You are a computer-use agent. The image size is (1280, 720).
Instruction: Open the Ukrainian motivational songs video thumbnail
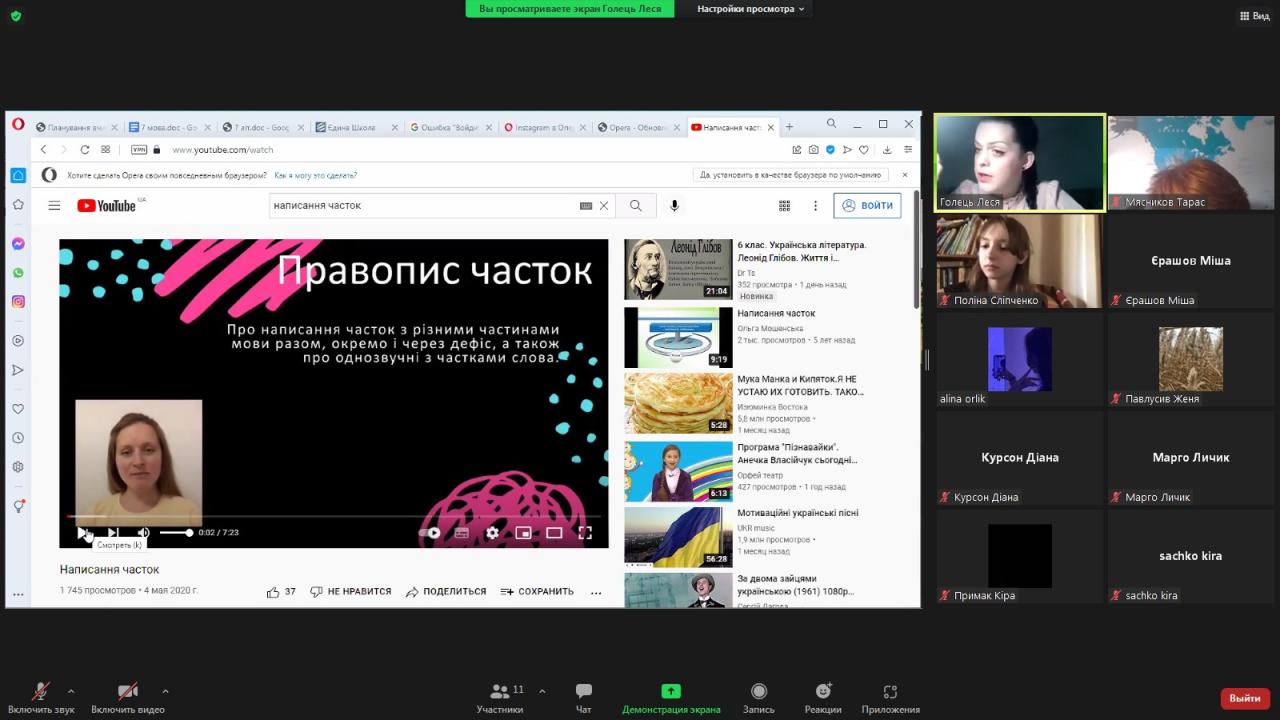(x=678, y=537)
